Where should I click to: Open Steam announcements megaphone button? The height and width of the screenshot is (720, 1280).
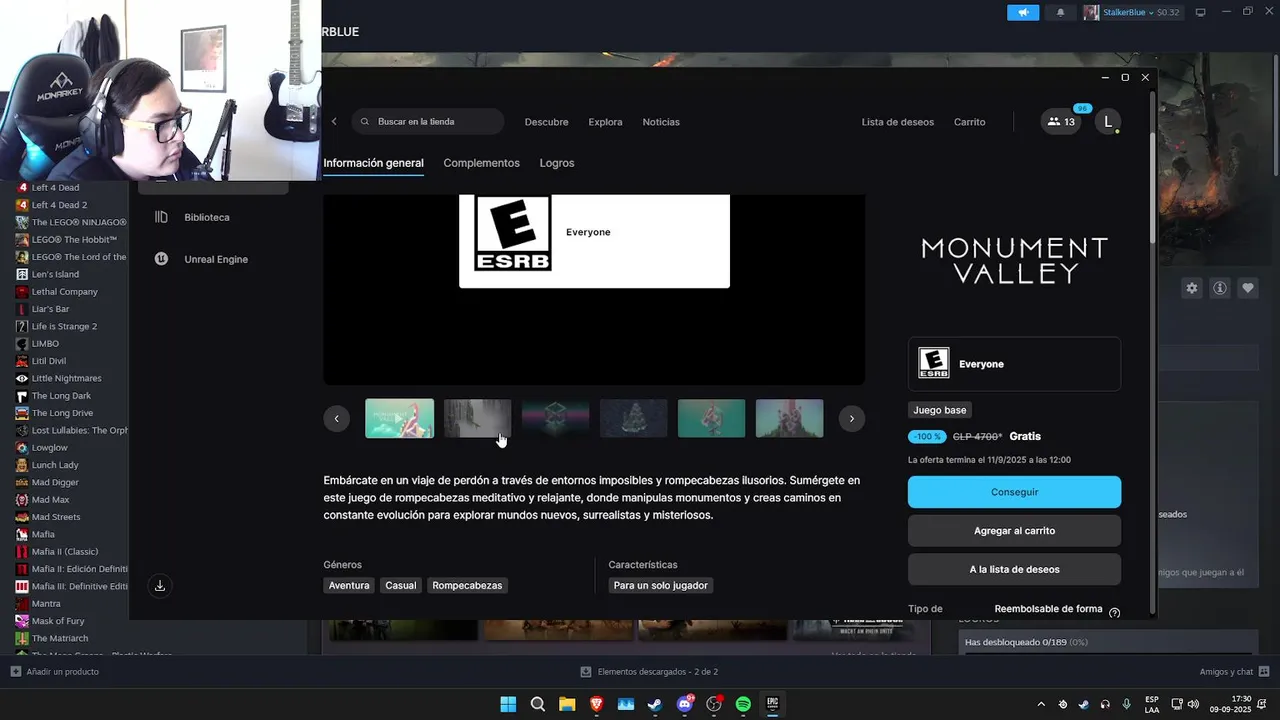(1023, 12)
